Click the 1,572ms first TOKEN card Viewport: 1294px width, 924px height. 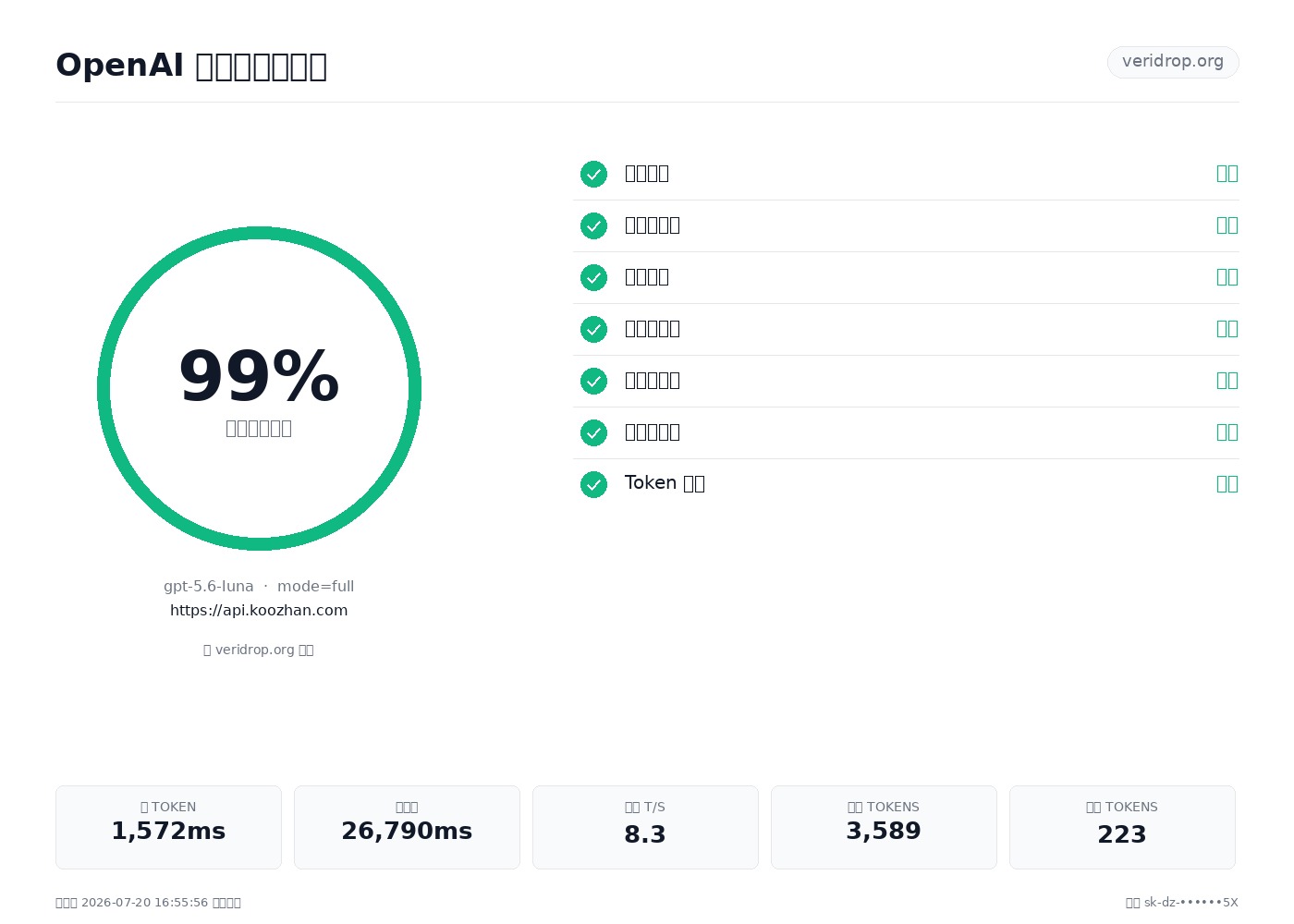(168, 827)
